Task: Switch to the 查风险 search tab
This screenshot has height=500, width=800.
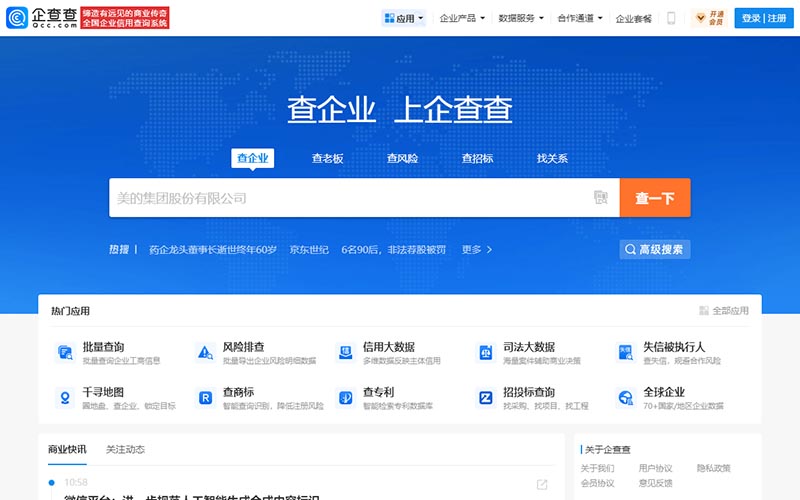Action: [x=403, y=159]
